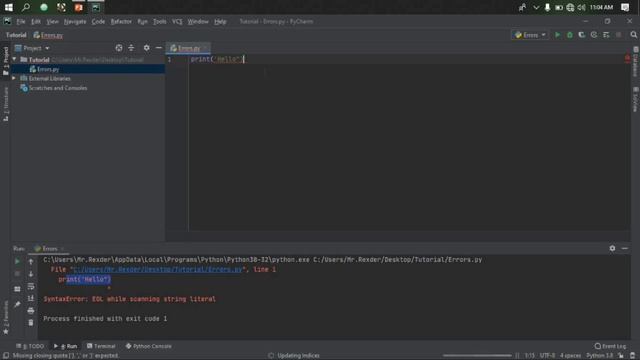Clear all output with trash icon
The height and width of the screenshot is (360, 640).
pos(31,323)
